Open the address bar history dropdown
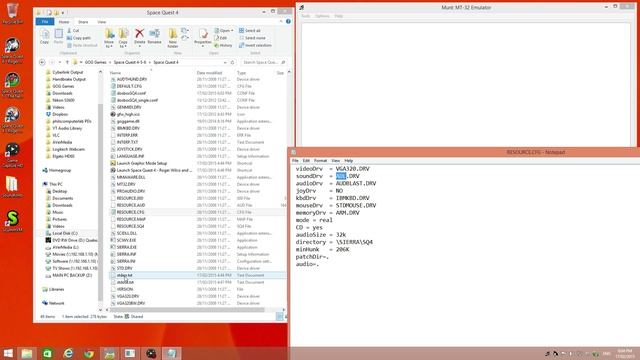 [x=225, y=62]
